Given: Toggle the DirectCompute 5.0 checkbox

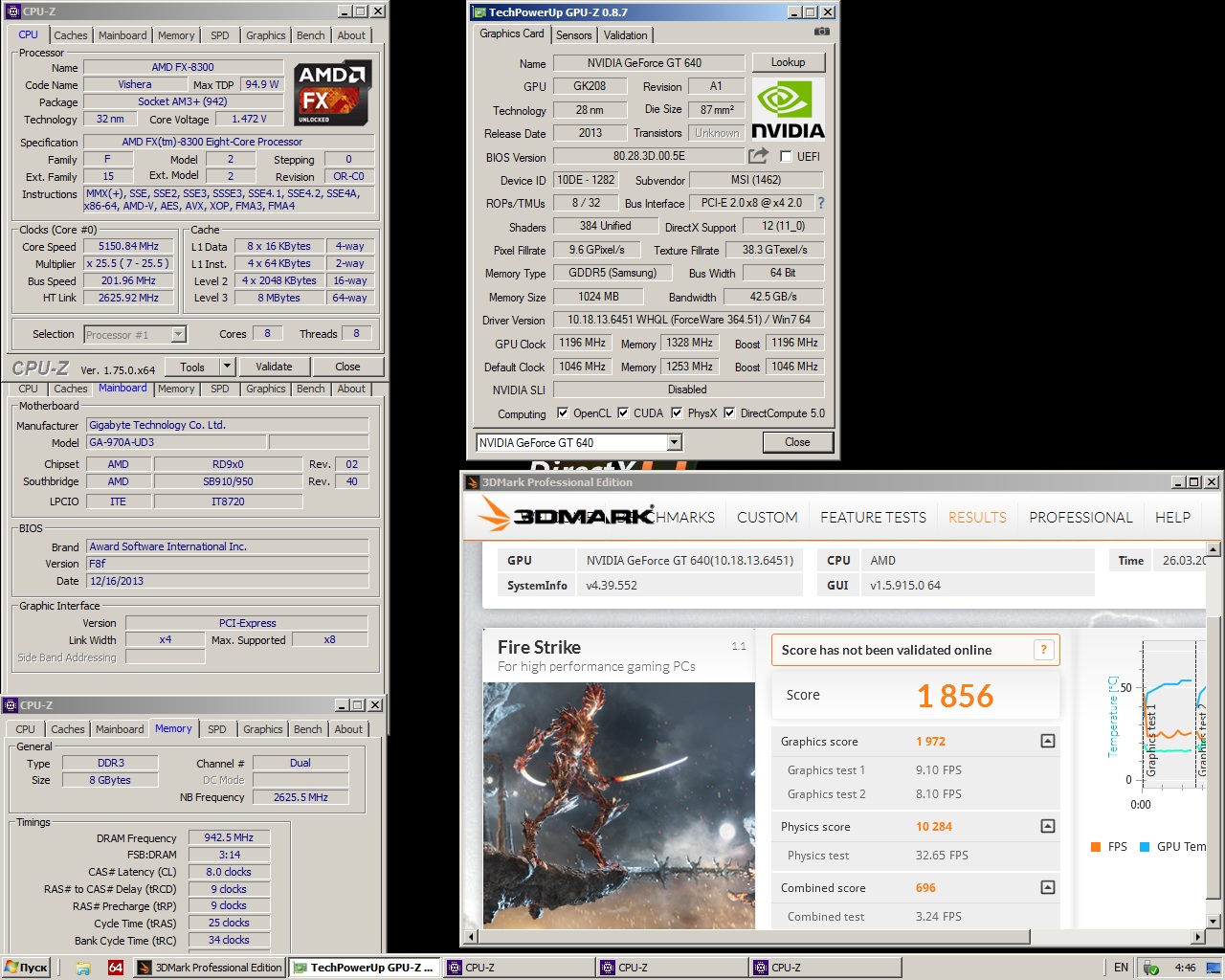Looking at the screenshot, I should tap(729, 413).
